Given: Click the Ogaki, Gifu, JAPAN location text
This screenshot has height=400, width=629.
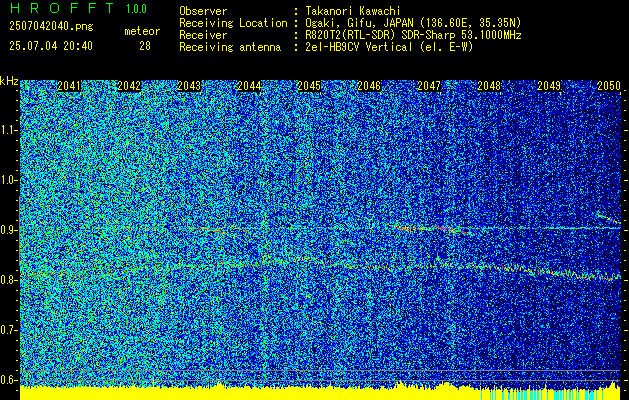Looking at the screenshot, I should coord(413,23).
